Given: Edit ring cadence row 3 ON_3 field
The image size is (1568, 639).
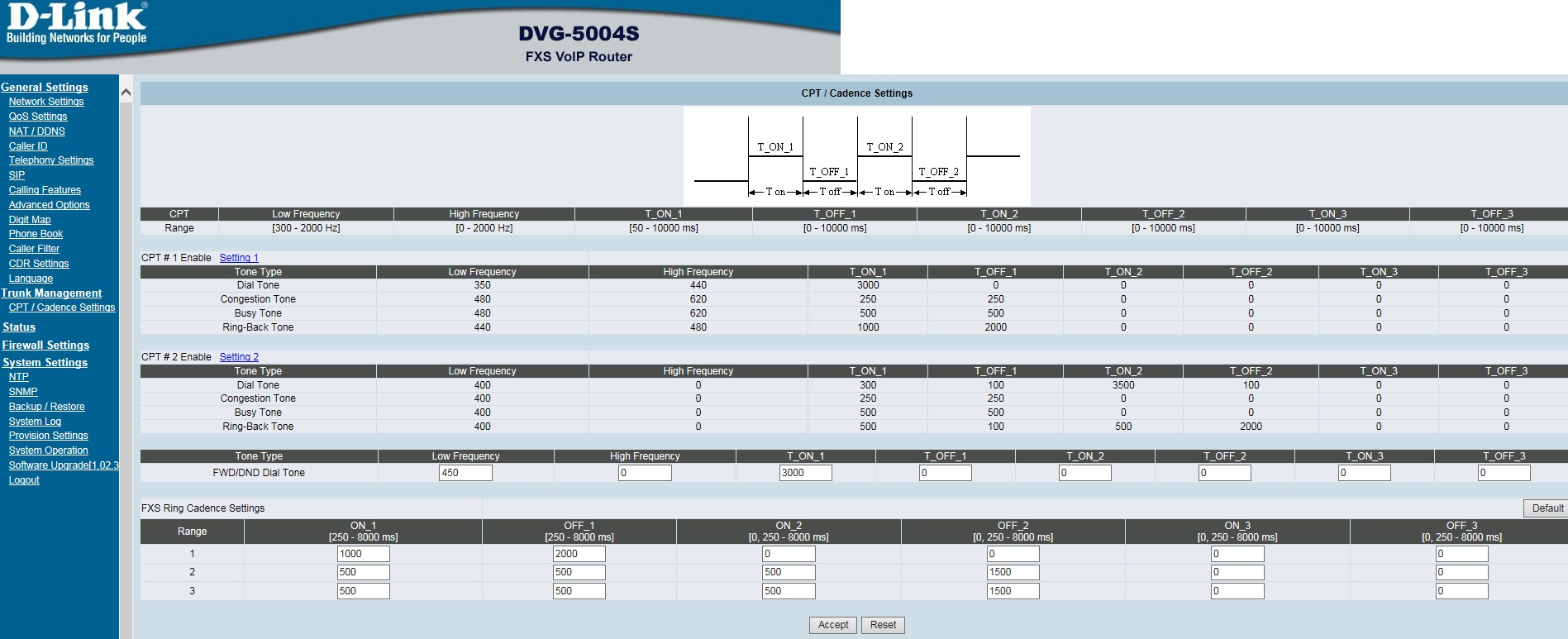Looking at the screenshot, I should 1237,591.
